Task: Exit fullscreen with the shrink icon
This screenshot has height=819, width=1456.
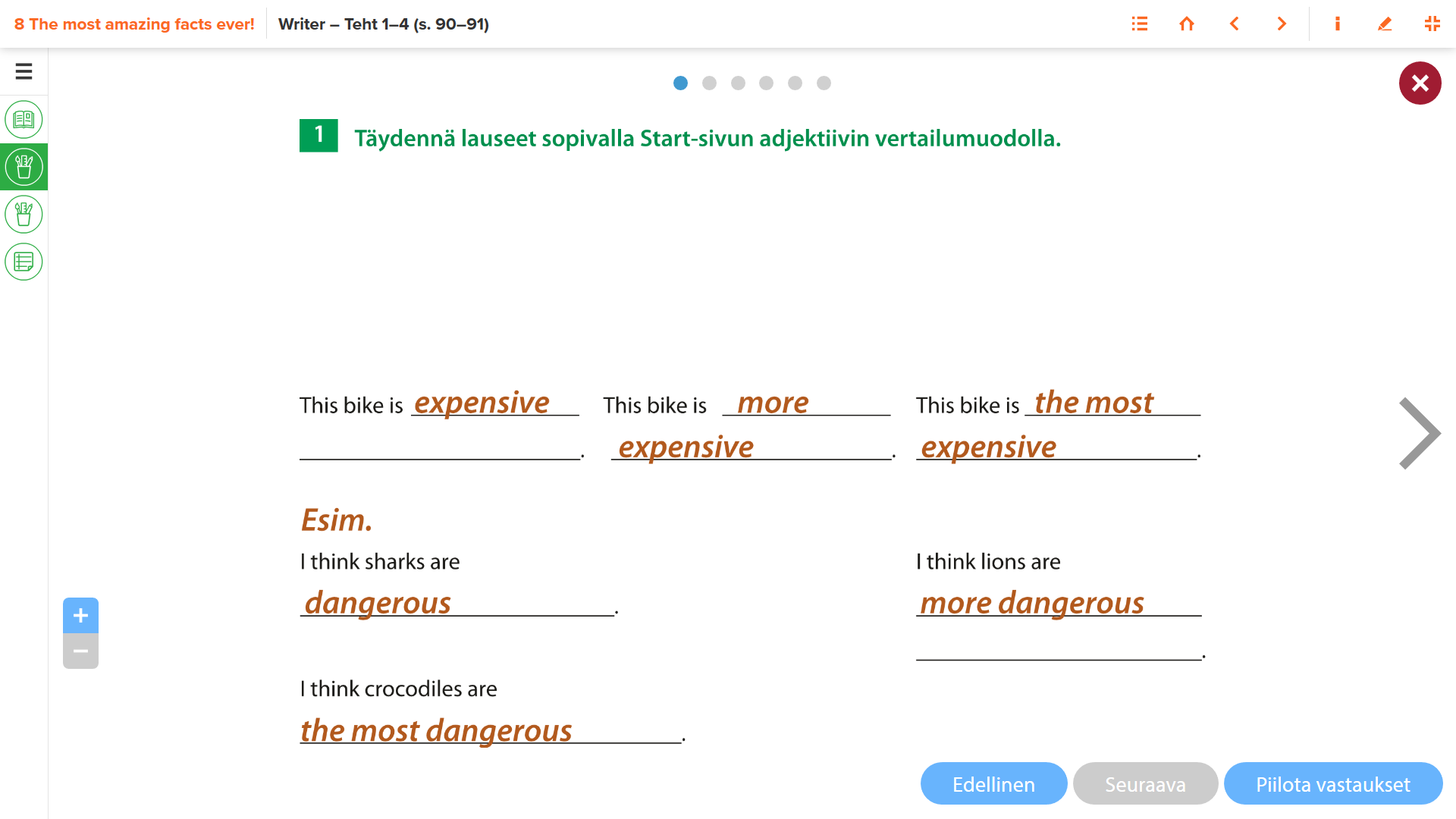Action: 1432,24
